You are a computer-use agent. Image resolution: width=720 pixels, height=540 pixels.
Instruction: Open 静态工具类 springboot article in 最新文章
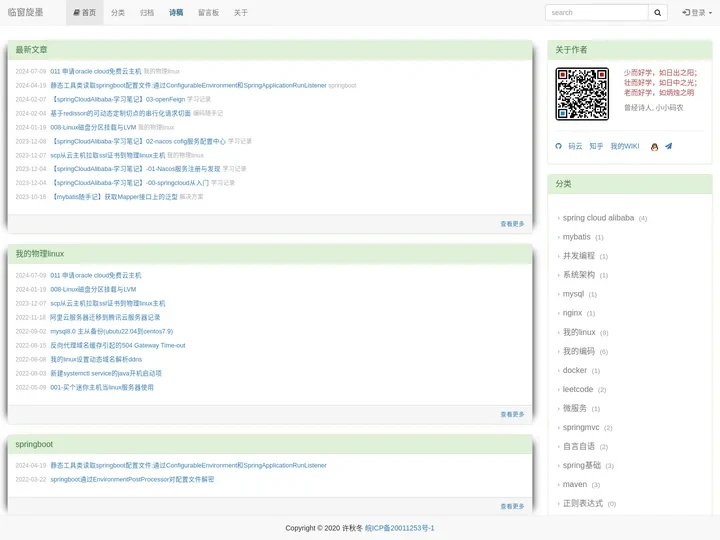coord(188,85)
